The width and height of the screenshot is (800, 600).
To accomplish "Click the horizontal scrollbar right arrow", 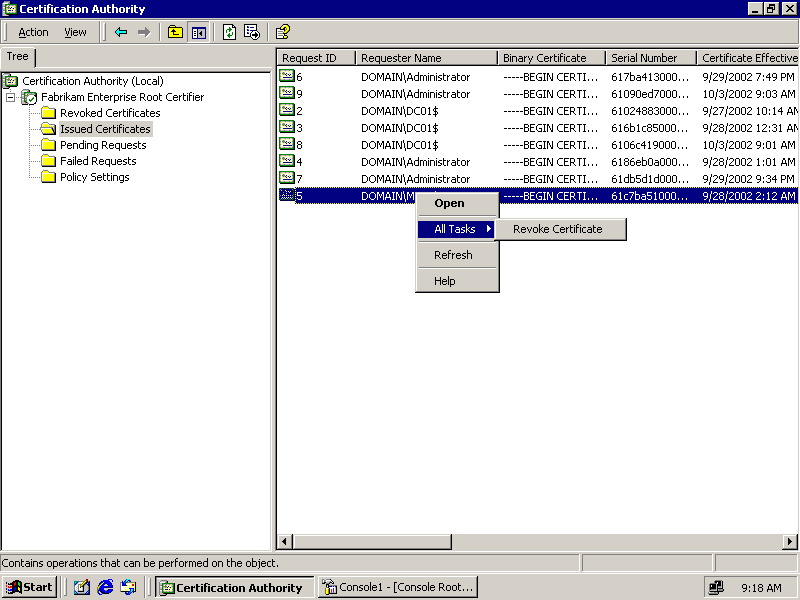I will click(x=790, y=542).
